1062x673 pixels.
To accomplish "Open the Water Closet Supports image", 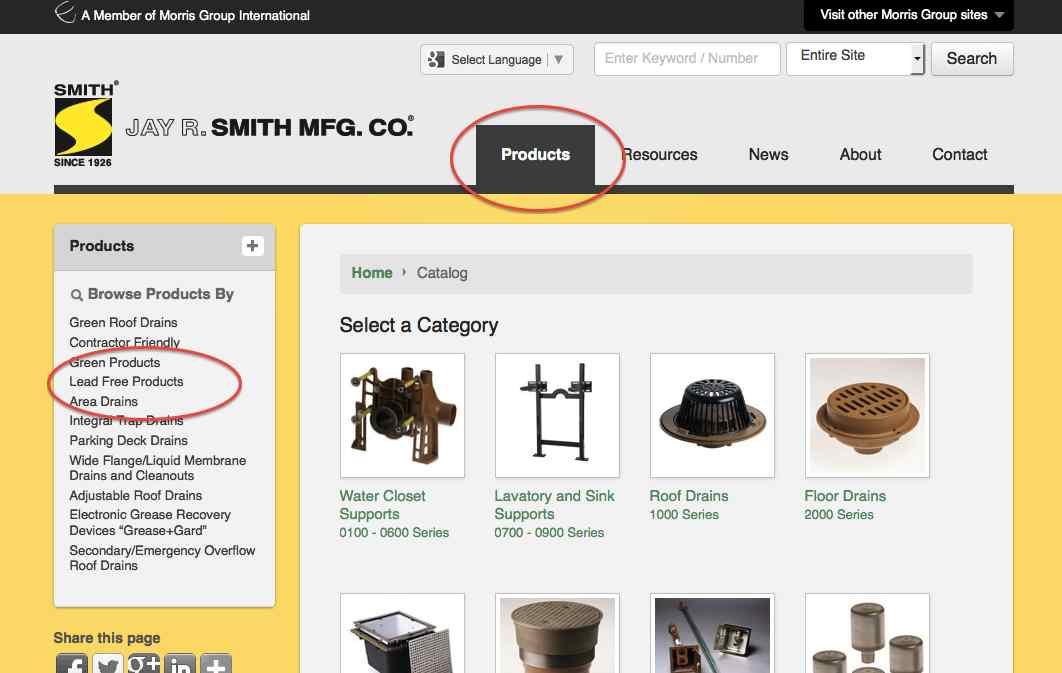I will point(402,415).
